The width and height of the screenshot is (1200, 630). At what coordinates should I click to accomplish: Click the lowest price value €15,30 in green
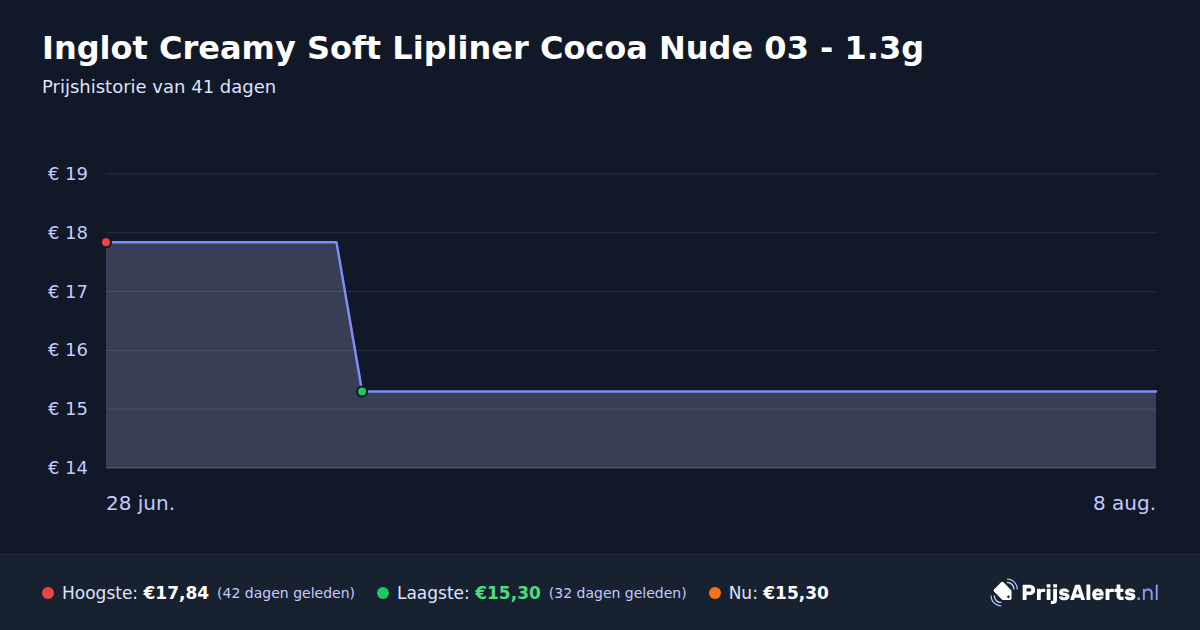click(508, 593)
